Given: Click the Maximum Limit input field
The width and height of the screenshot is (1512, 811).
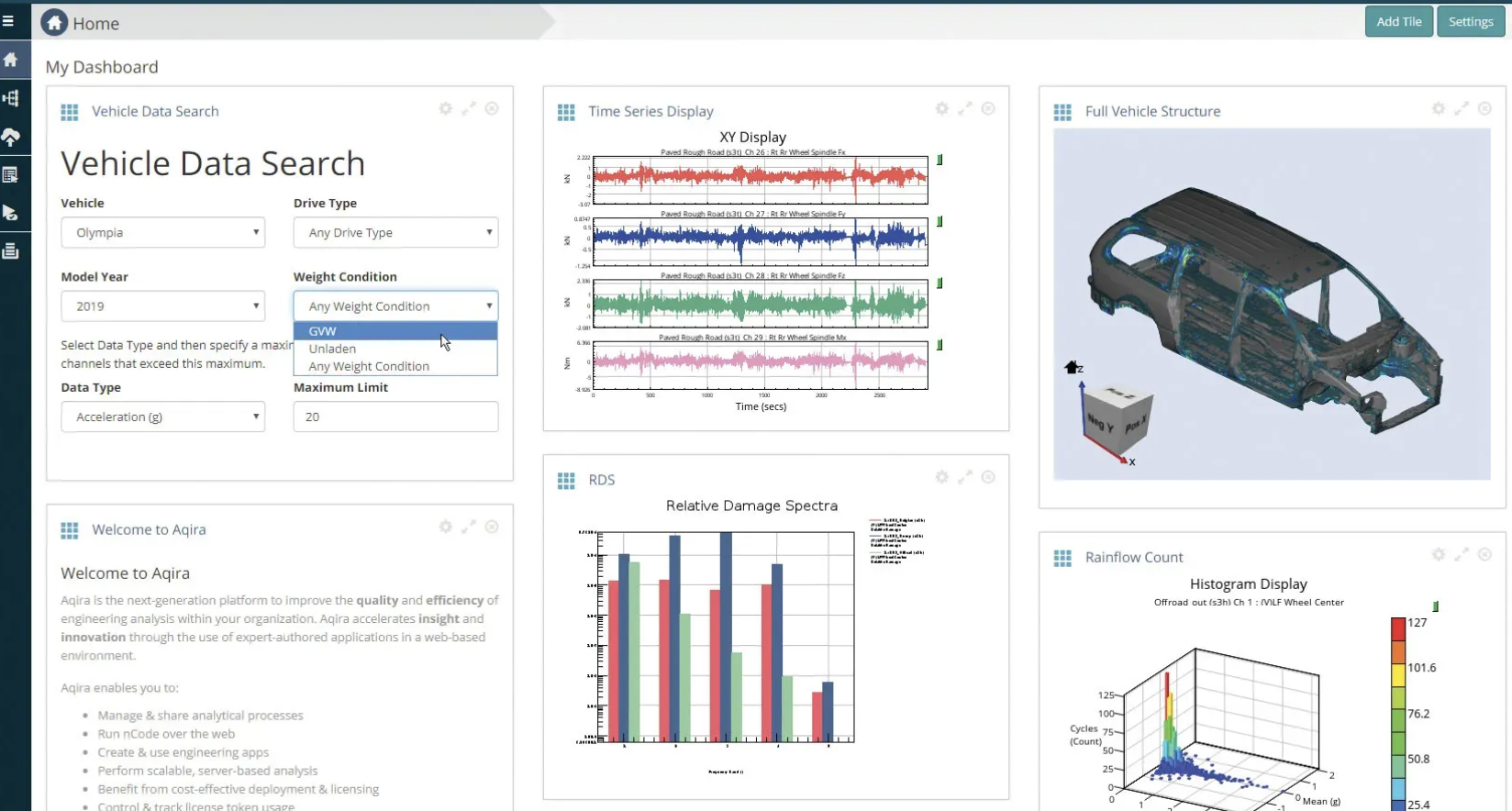Looking at the screenshot, I should point(395,417).
